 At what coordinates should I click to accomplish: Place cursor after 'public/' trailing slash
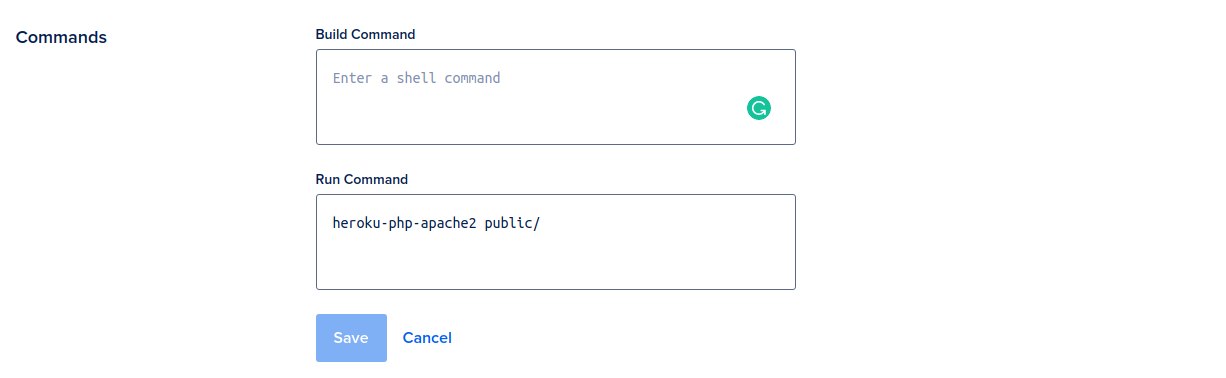tap(541, 223)
